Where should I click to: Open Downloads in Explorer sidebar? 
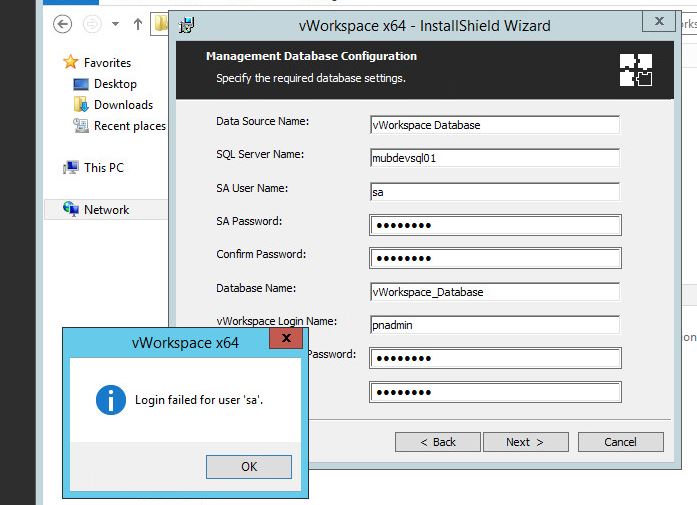[x=124, y=105]
